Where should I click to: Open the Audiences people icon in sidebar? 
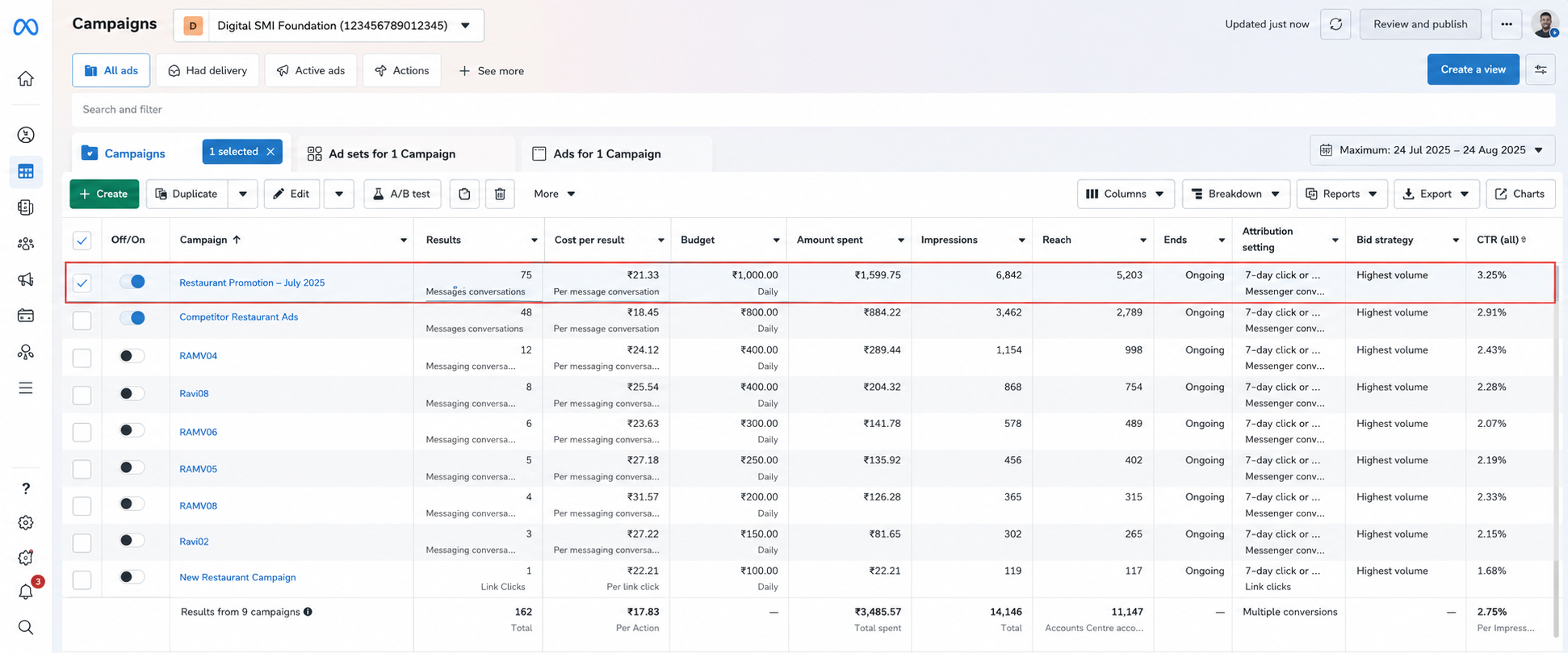pyautogui.click(x=26, y=244)
